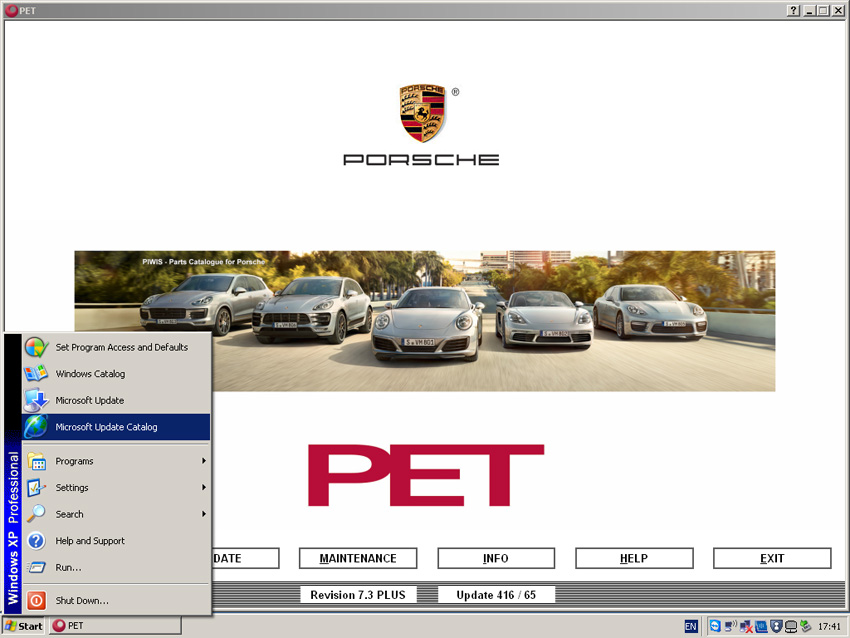Click the PET taskbar button
Image resolution: width=850 pixels, height=638 pixels.
tap(115, 626)
